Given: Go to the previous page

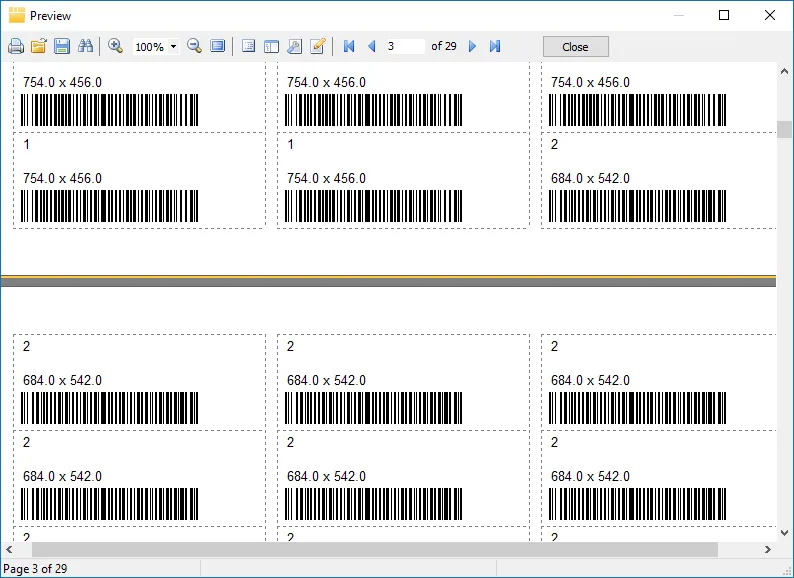Looking at the screenshot, I should coord(372,46).
